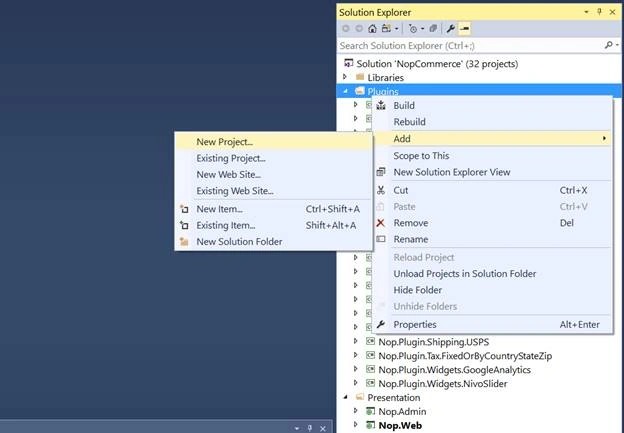Collapse the Presentation folder
The height and width of the screenshot is (433, 624).
pos(345,397)
